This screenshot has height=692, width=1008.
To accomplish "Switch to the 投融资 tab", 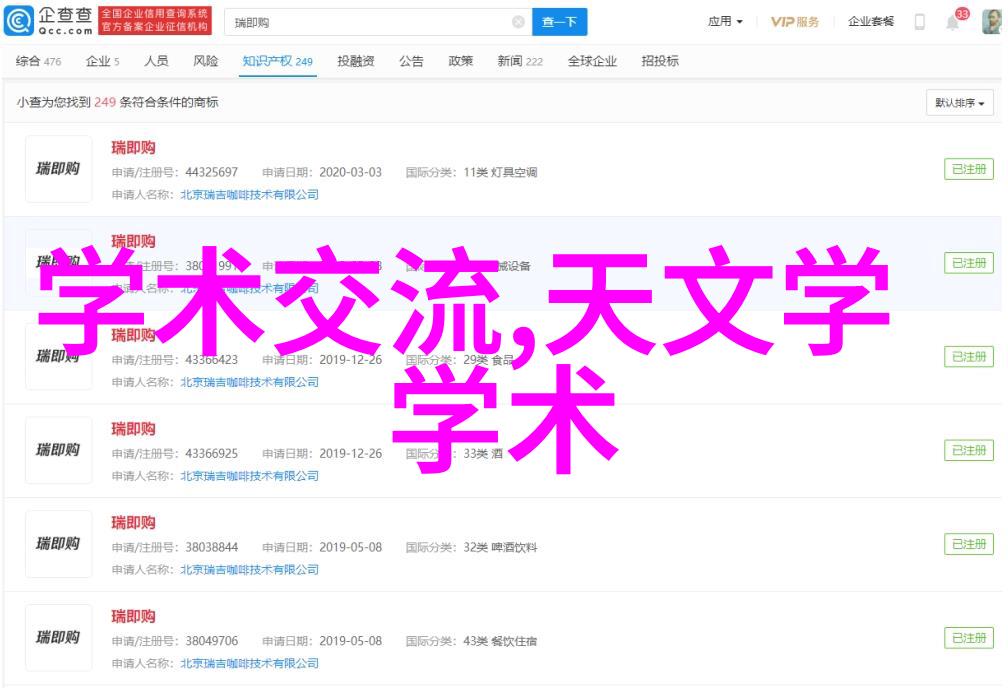I will click(356, 61).
